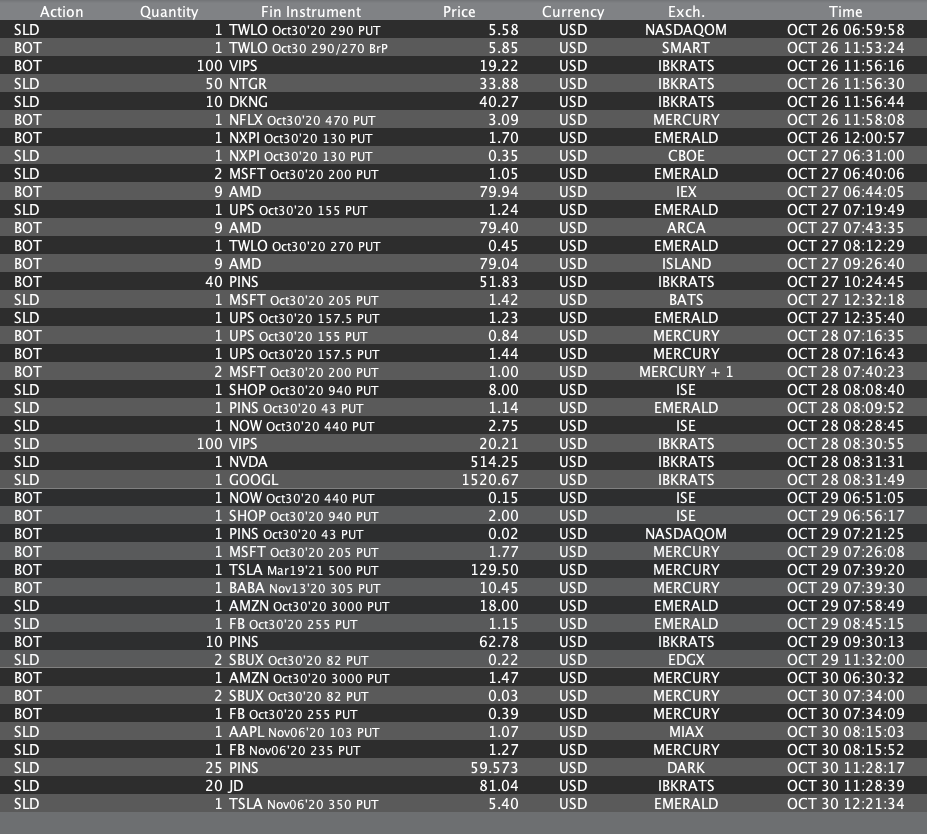Select the MERCURY + 1 exchange cell
Image resolution: width=927 pixels, height=834 pixels.
pos(686,372)
